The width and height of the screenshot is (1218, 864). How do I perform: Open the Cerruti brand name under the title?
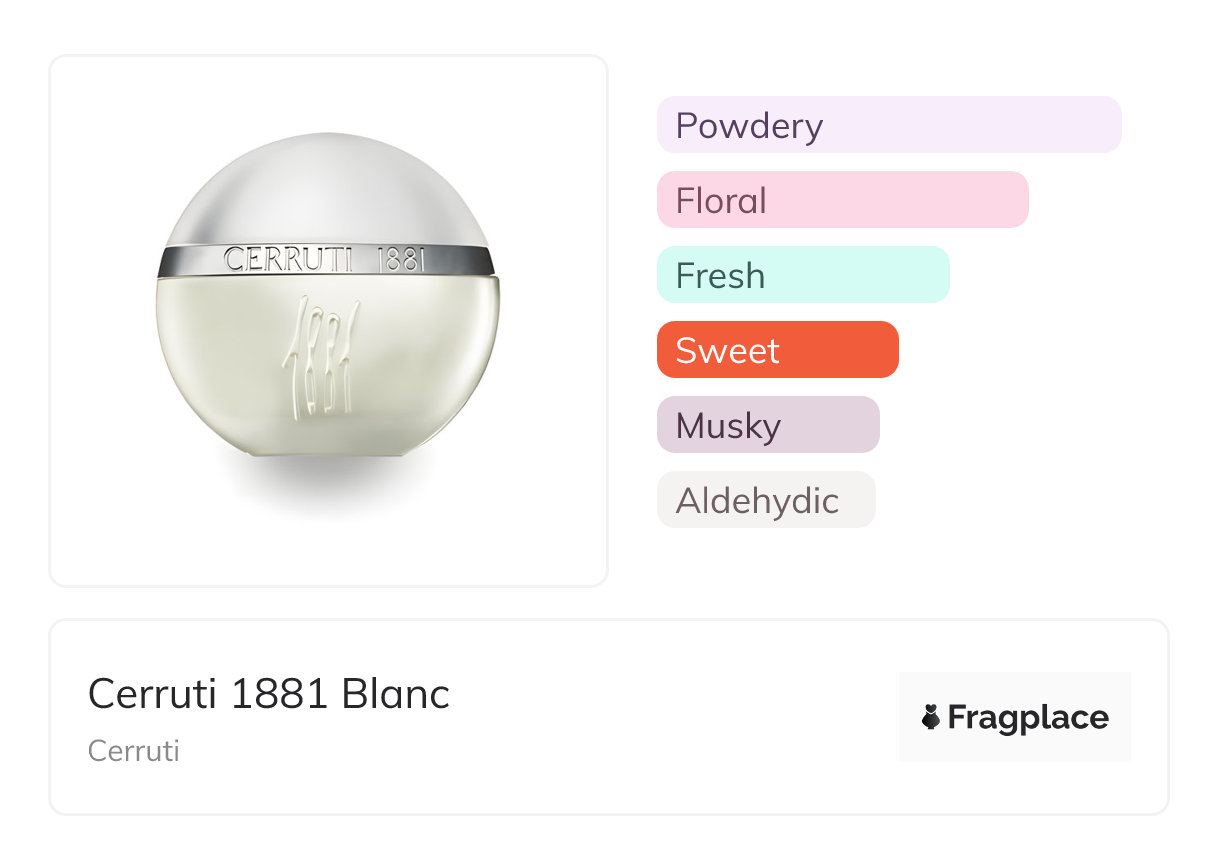(x=134, y=751)
